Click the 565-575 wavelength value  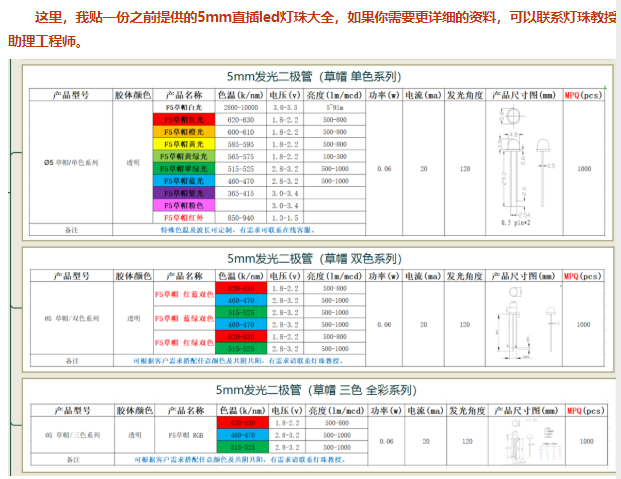click(241, 156)
